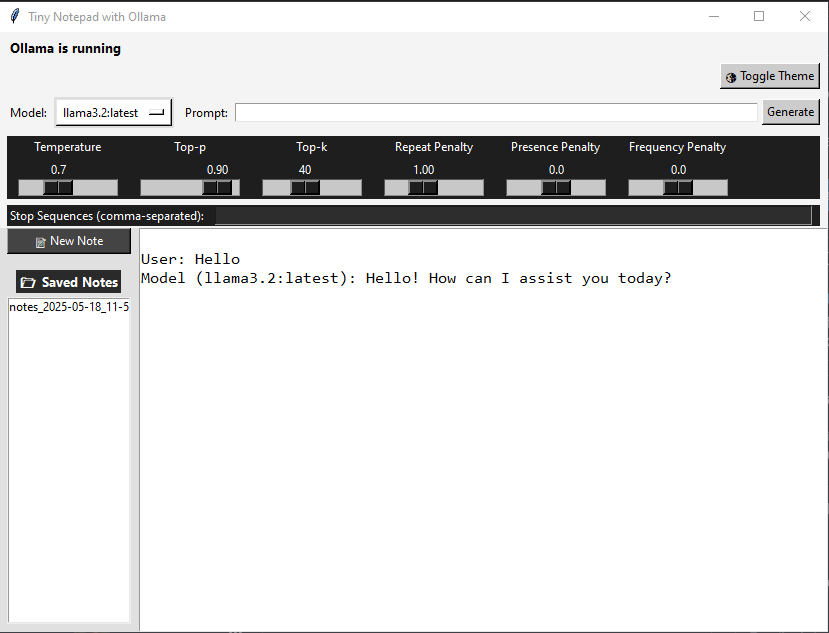This screenshot has width=829, height=633.
Task: Create a New Note
Action: point(69,241)
